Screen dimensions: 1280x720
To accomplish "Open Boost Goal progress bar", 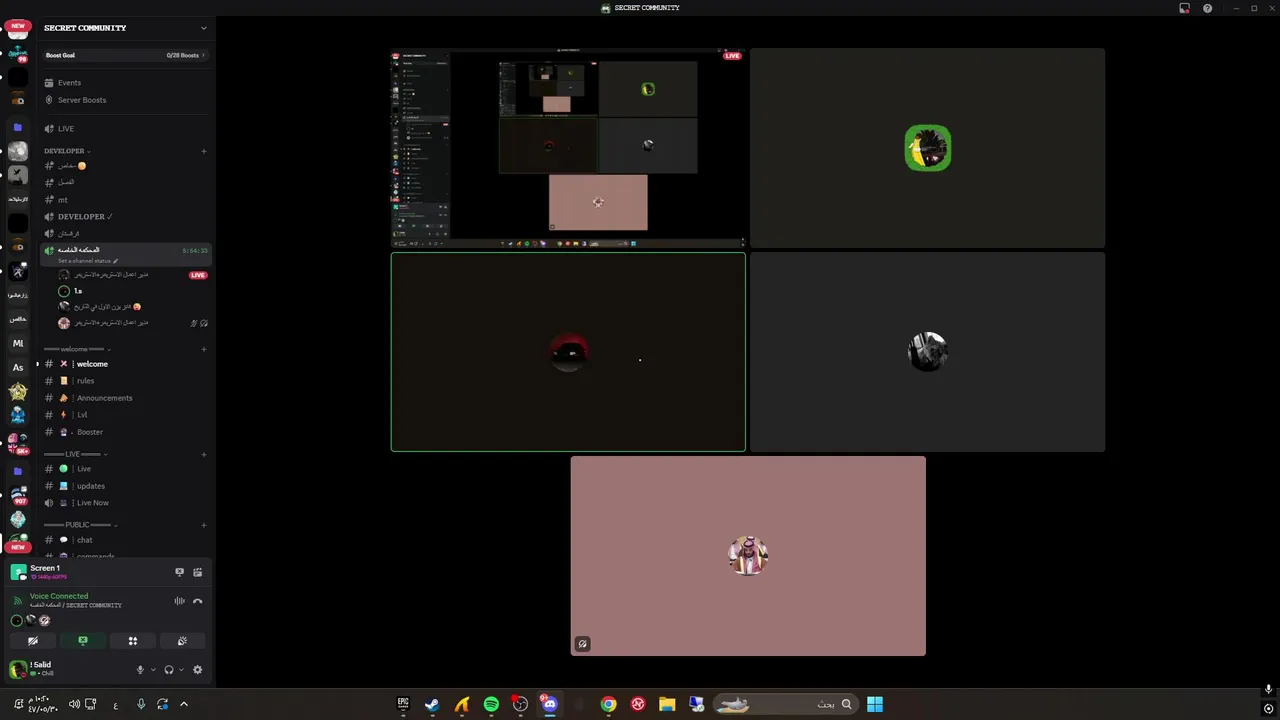I will [125, 55].
